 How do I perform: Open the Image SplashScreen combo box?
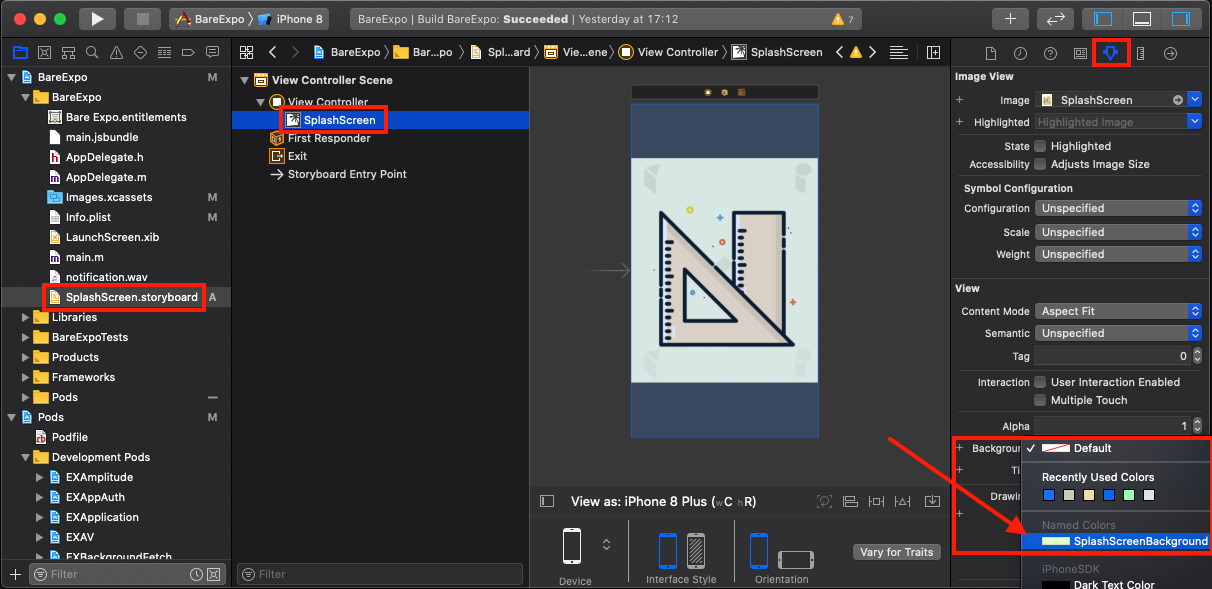1118,100
